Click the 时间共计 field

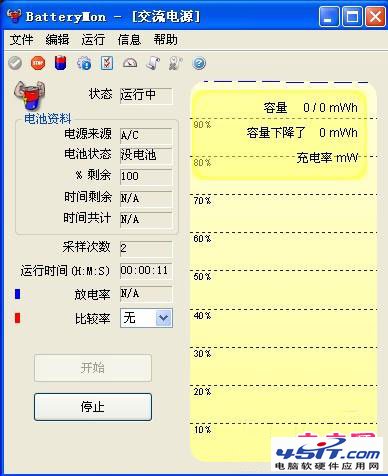pos(146,220)
